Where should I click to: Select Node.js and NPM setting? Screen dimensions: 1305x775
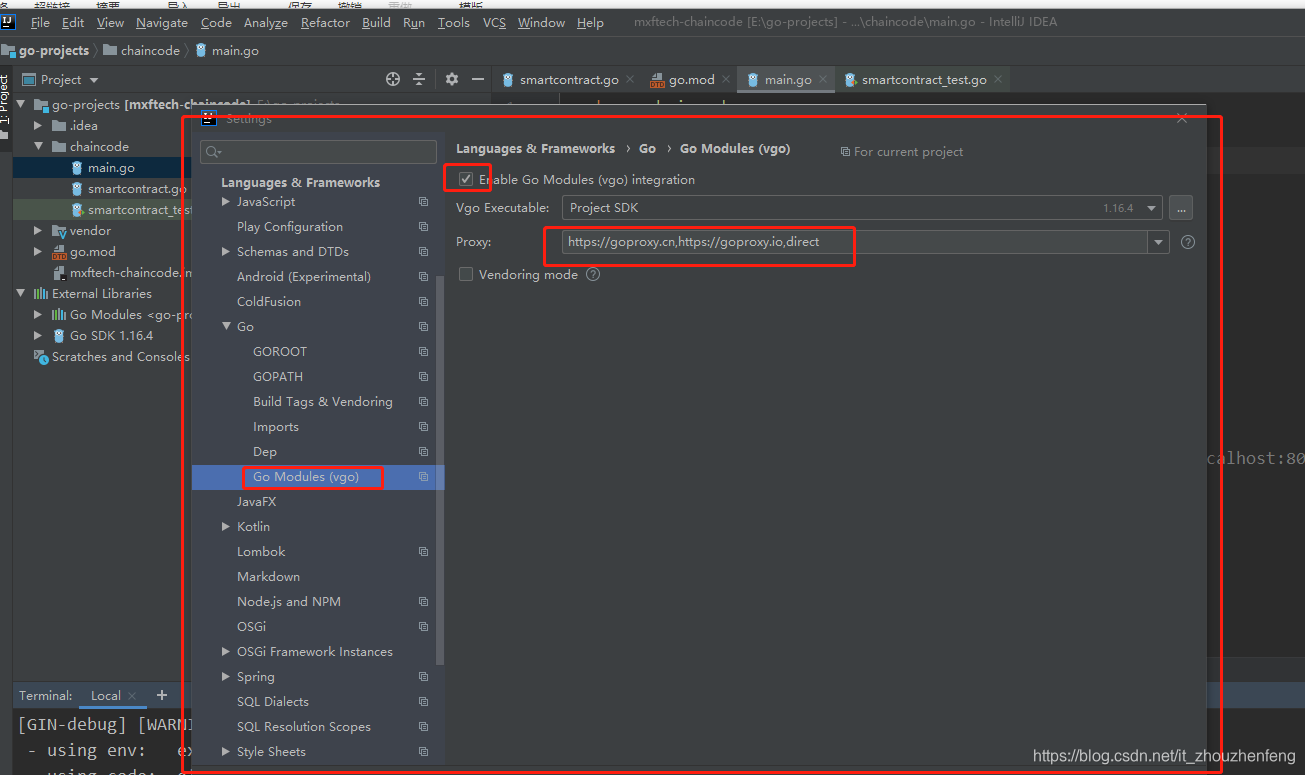[289, 602]
